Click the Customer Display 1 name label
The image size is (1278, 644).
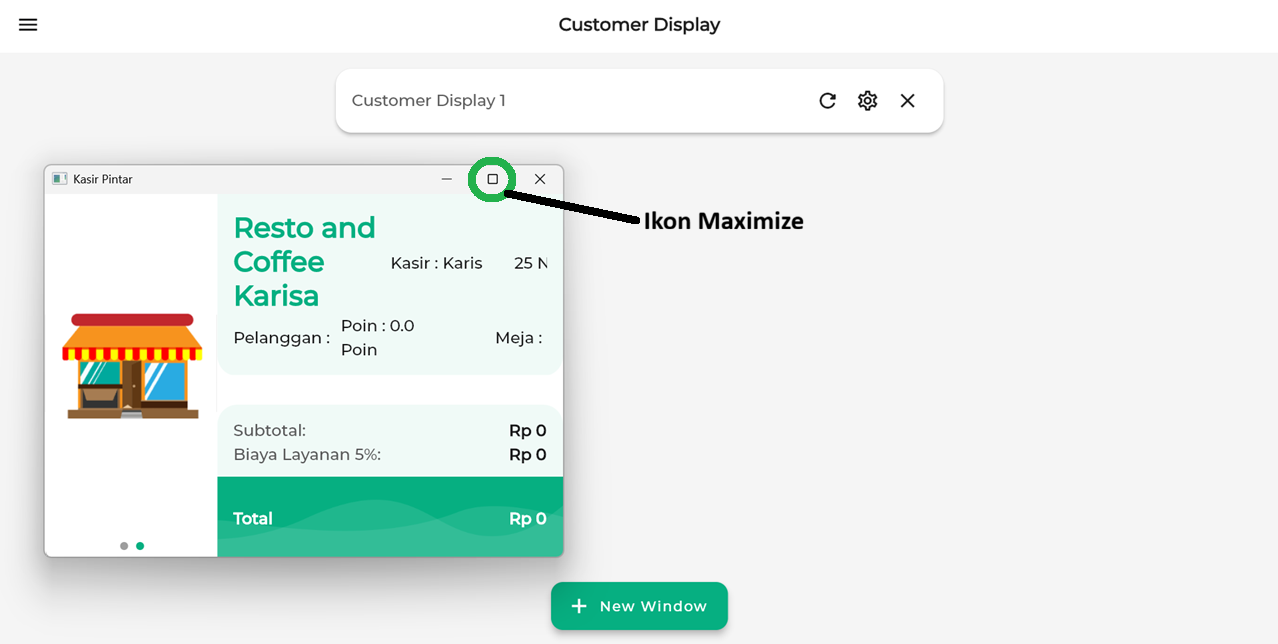(x=428, y=100)
